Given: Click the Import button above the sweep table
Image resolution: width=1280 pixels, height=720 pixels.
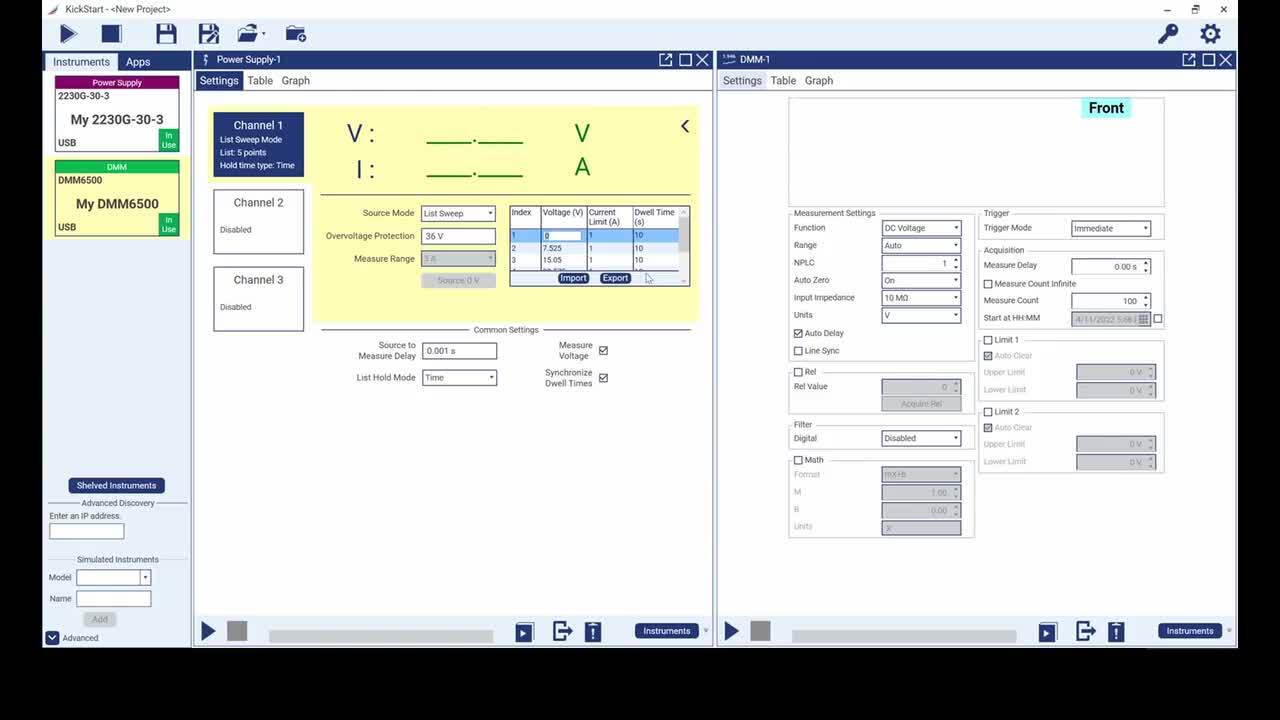Looking at the screenshot, I should click(572, 278).
